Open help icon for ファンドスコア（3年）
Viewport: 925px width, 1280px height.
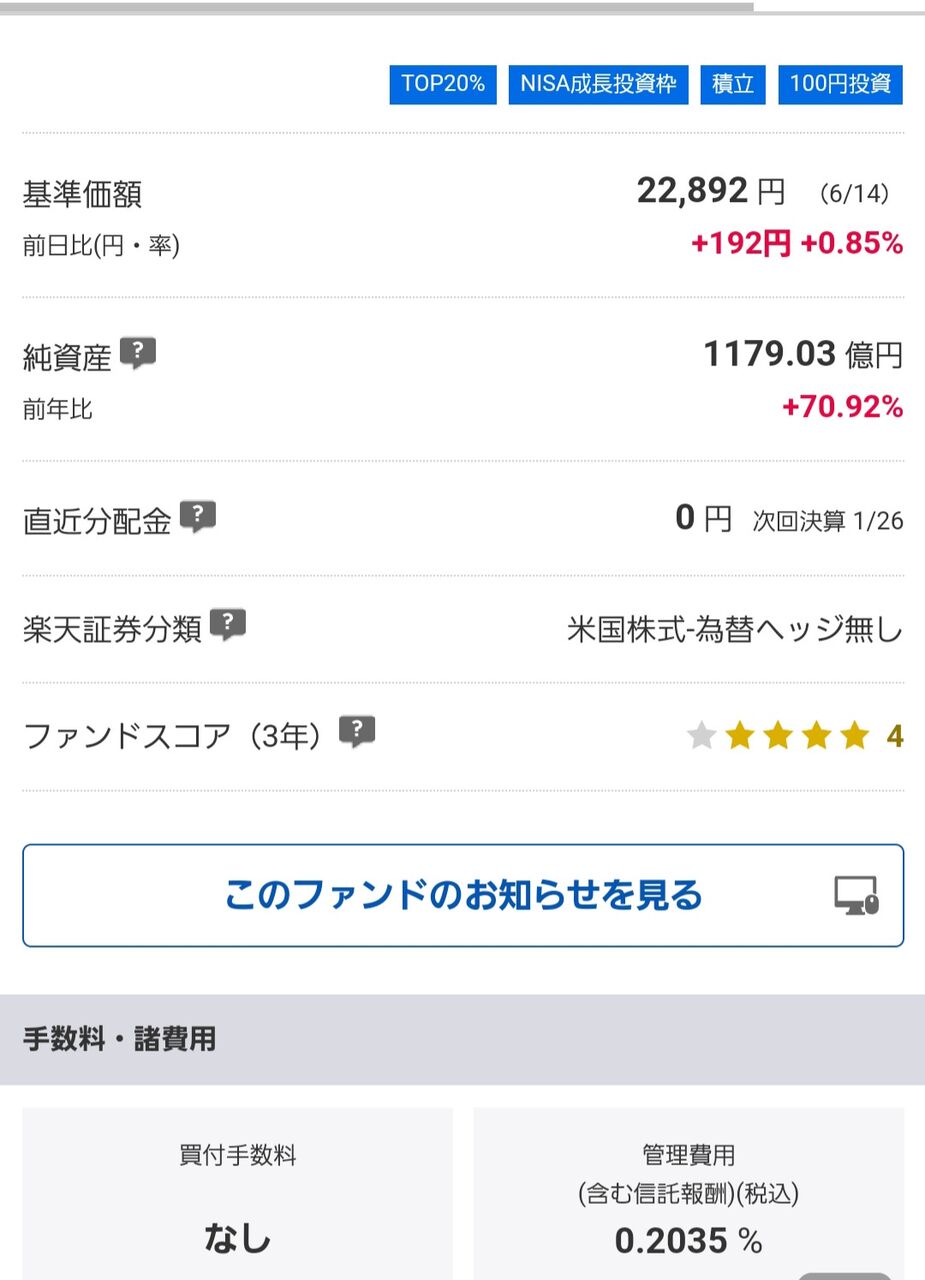[x=357, y=732]
